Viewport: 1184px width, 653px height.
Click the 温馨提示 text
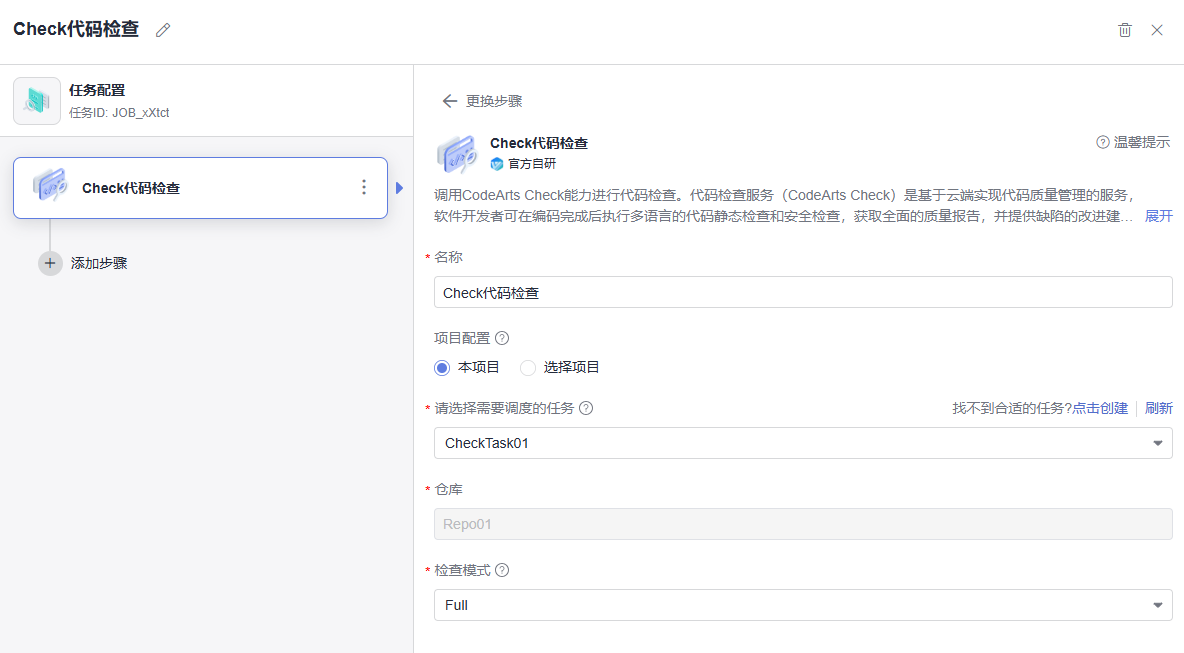coord(1142,142)
